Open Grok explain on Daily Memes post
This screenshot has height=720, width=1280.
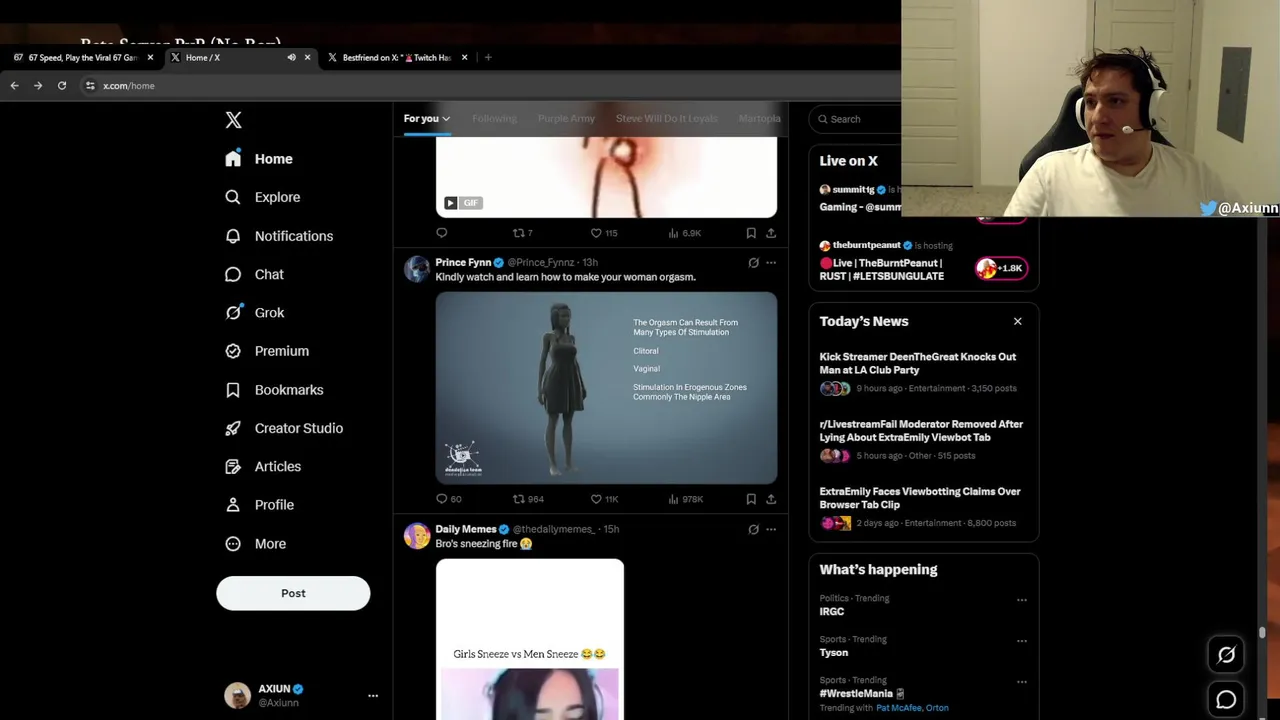[753, 530]
